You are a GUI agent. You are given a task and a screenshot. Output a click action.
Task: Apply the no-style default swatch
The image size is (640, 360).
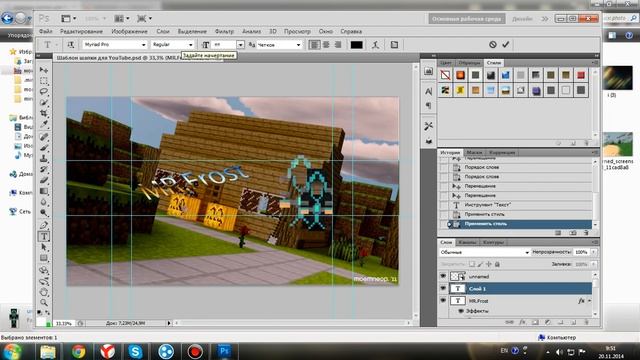pos(445,75)
